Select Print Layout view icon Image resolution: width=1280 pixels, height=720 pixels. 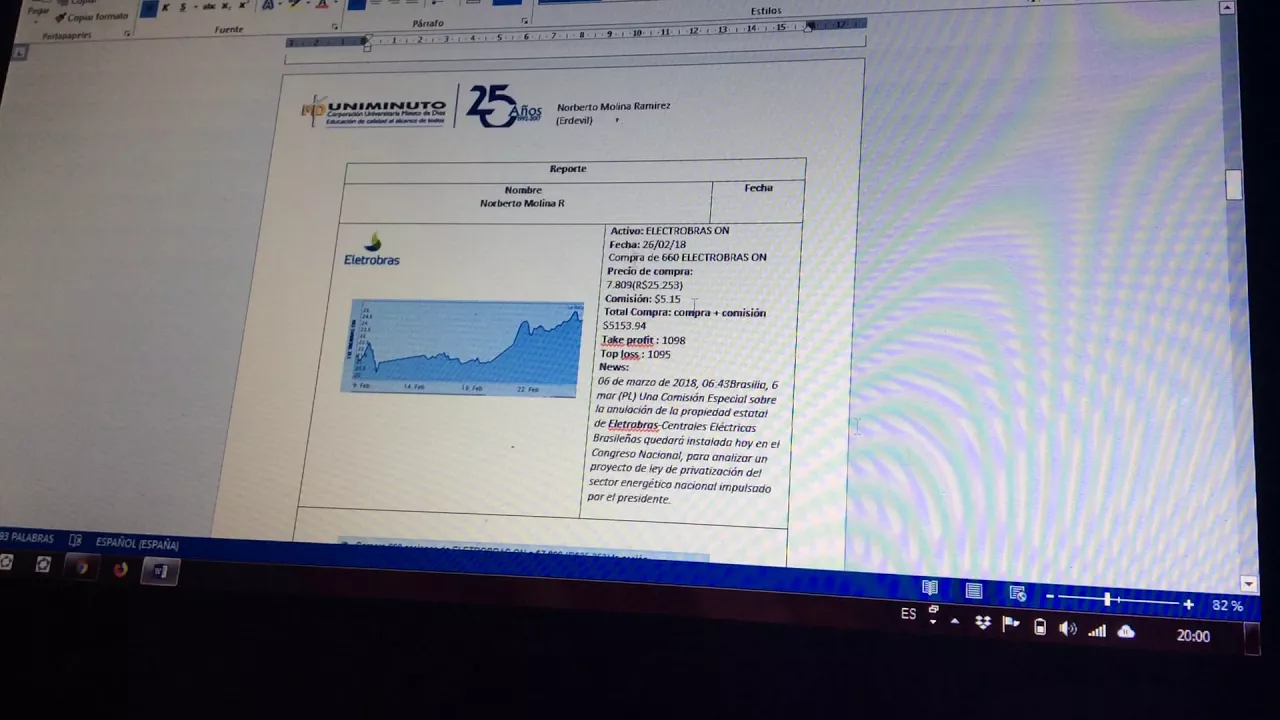click(974, 591)
